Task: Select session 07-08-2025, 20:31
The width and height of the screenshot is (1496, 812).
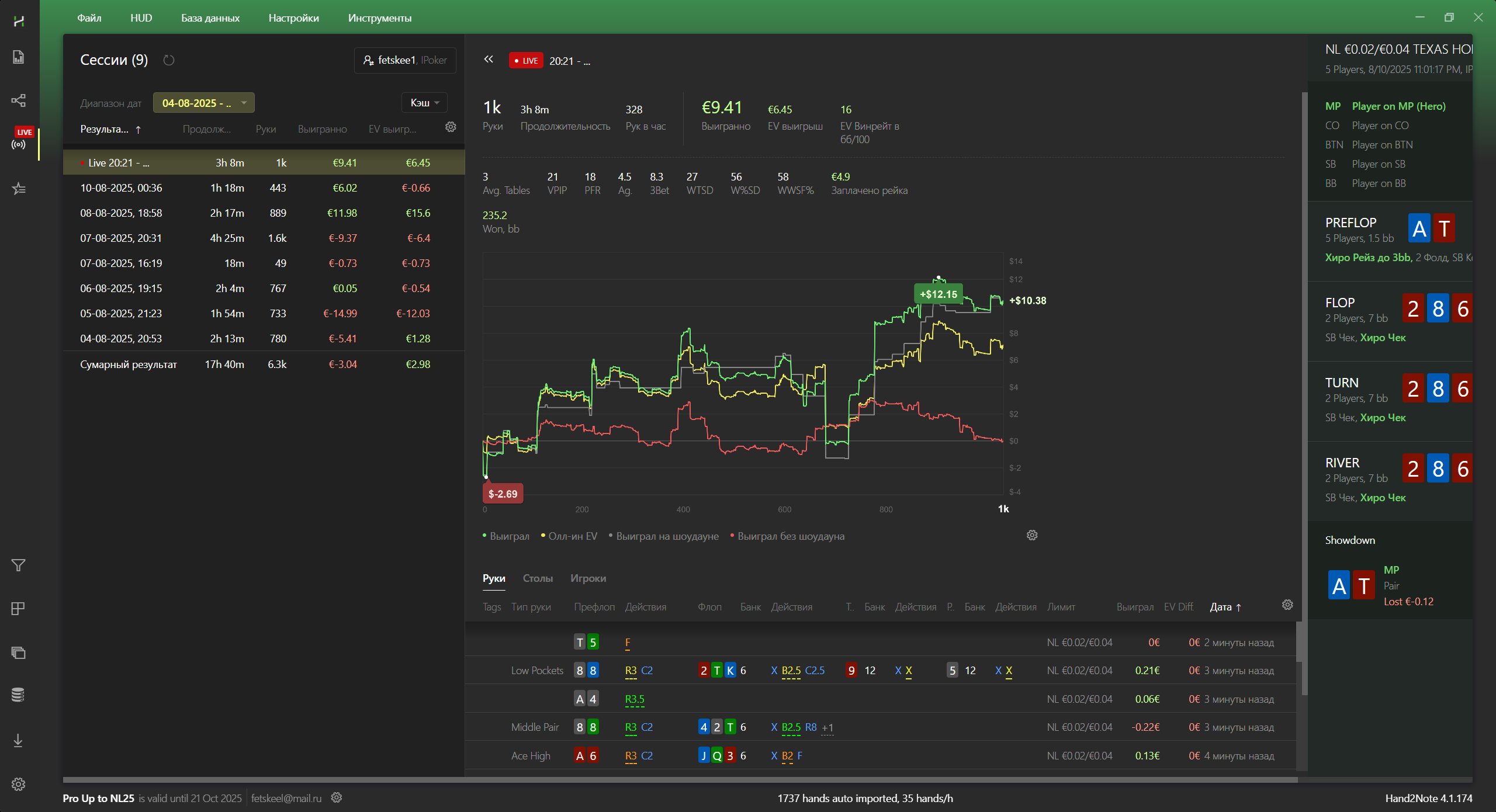Action: (264, 238)
